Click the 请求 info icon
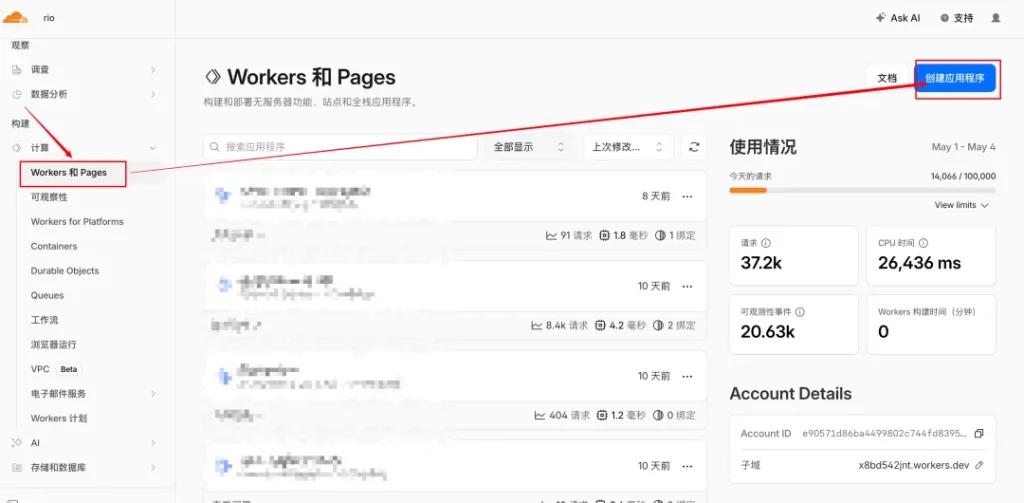The image size is (1024, 503). [x=766, y=243]
